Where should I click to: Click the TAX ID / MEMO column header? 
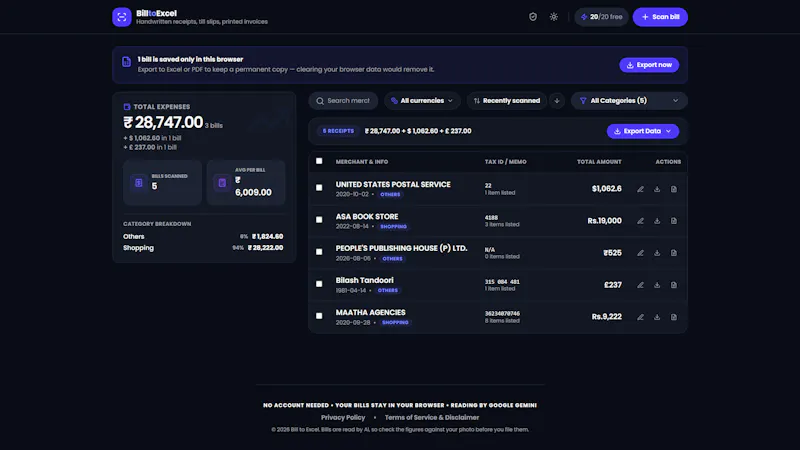click(x=506, y=162)
